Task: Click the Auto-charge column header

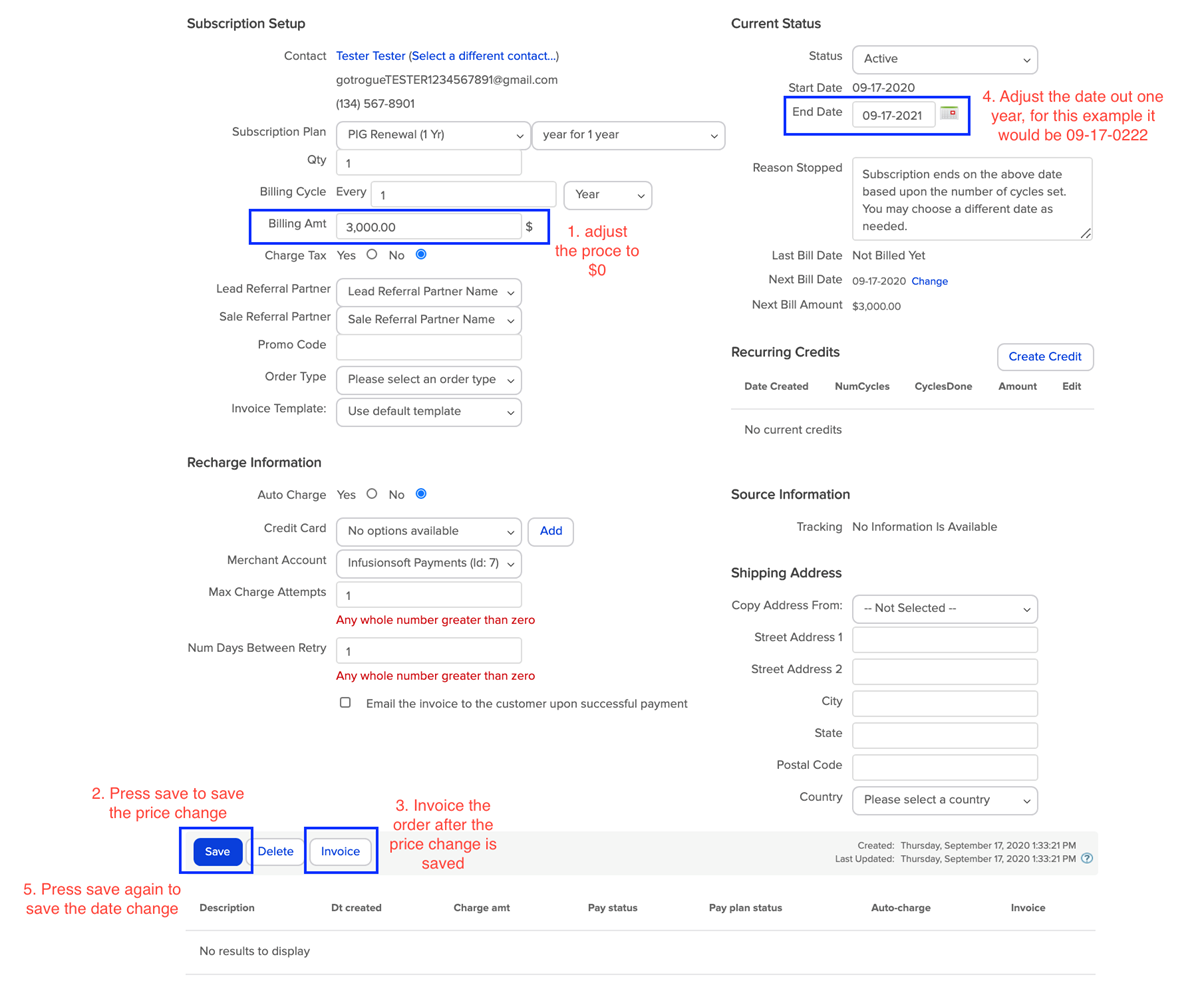Action: click(x=901, y=908)
